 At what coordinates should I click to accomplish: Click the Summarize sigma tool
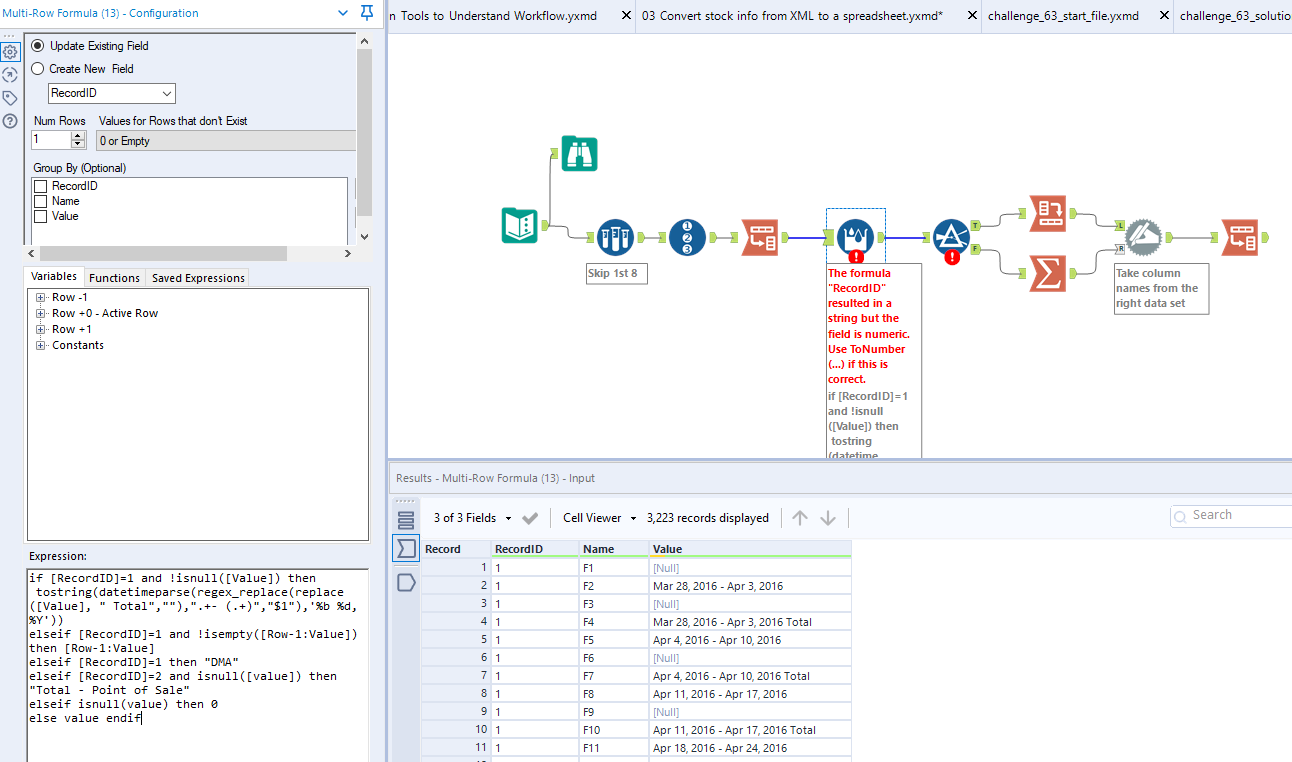[1047, 272]
